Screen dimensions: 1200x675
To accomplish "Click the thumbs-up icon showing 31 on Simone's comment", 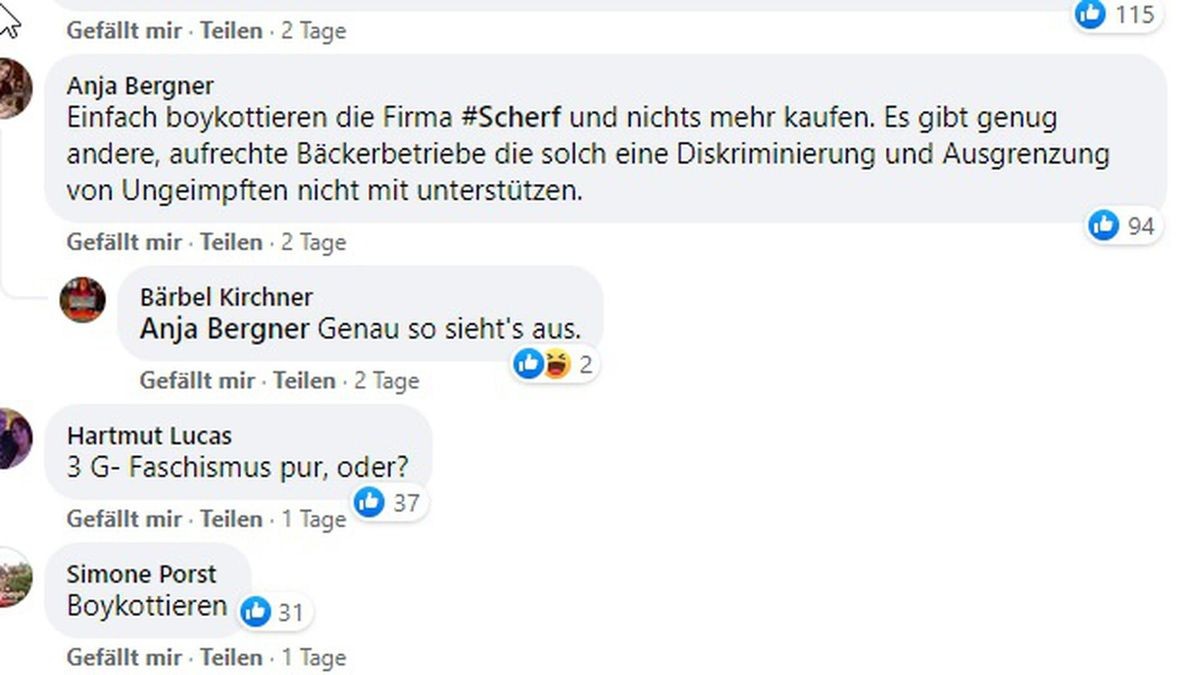I will [258, 612].
